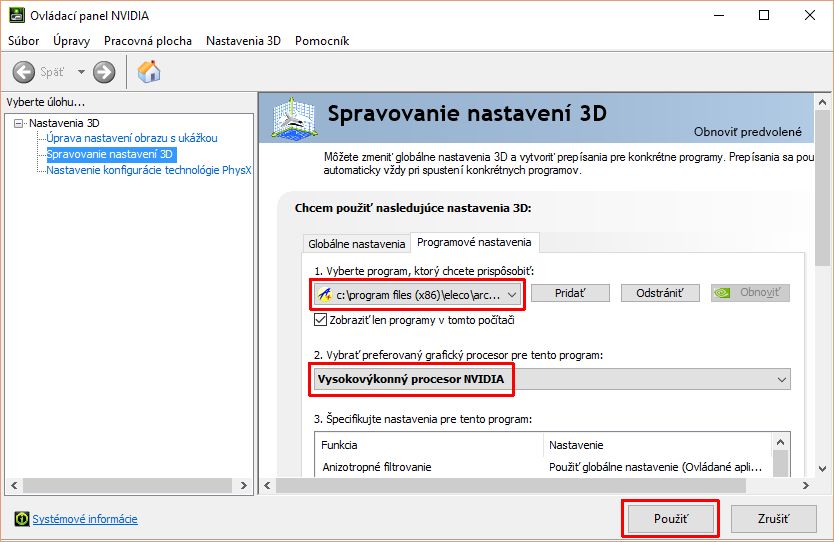Click the Obnoviť button with NVIDIA logo
Image resolution: width=834 pixels, height=542 pixels.
pyautogui.click(x=750, y=293)
